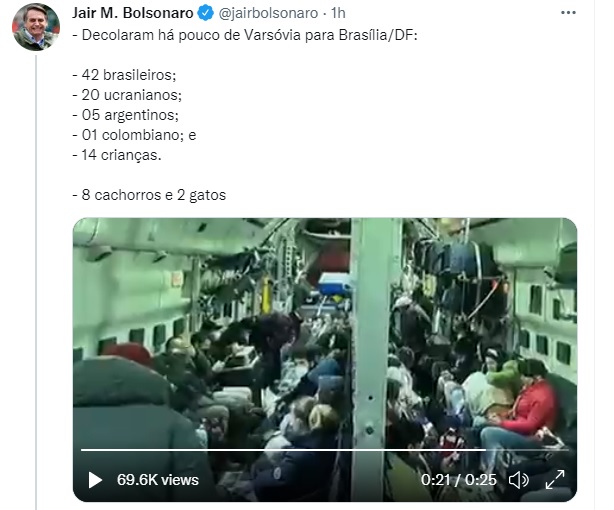The width and height of the screenshot is (614, 510).
Task: Expand the video to fullscreen
Action: tap(555, 480)
